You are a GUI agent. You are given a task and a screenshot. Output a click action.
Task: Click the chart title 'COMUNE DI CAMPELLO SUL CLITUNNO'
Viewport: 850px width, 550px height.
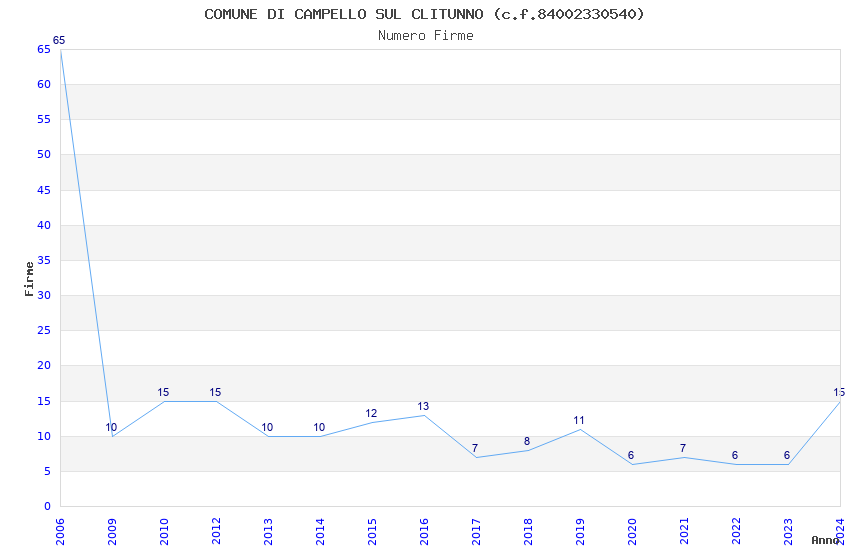pyautogui.click(x=344, y=14)
